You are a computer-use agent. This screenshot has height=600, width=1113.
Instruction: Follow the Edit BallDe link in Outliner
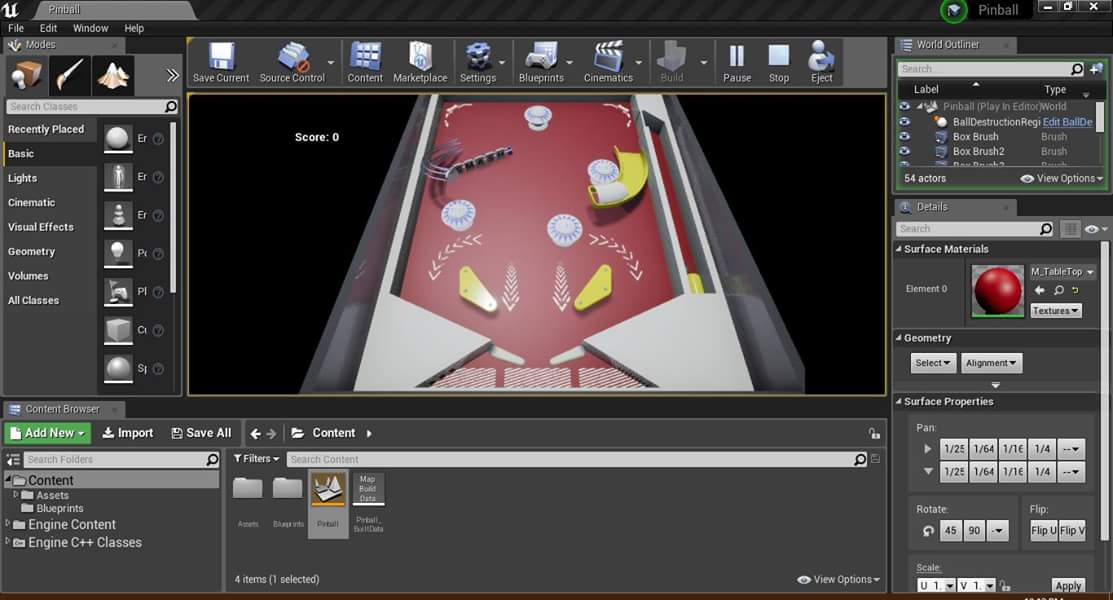1068,122
